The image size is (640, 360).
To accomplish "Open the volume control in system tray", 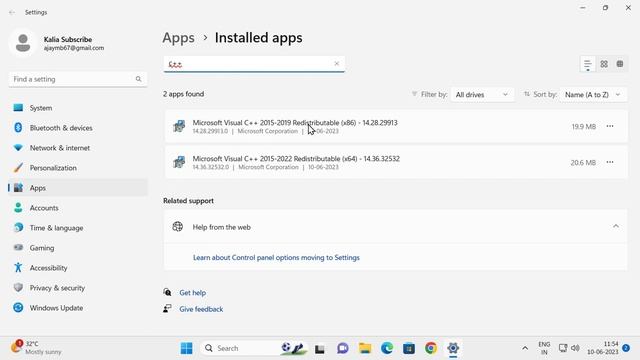I will click(x=576, y=348).
